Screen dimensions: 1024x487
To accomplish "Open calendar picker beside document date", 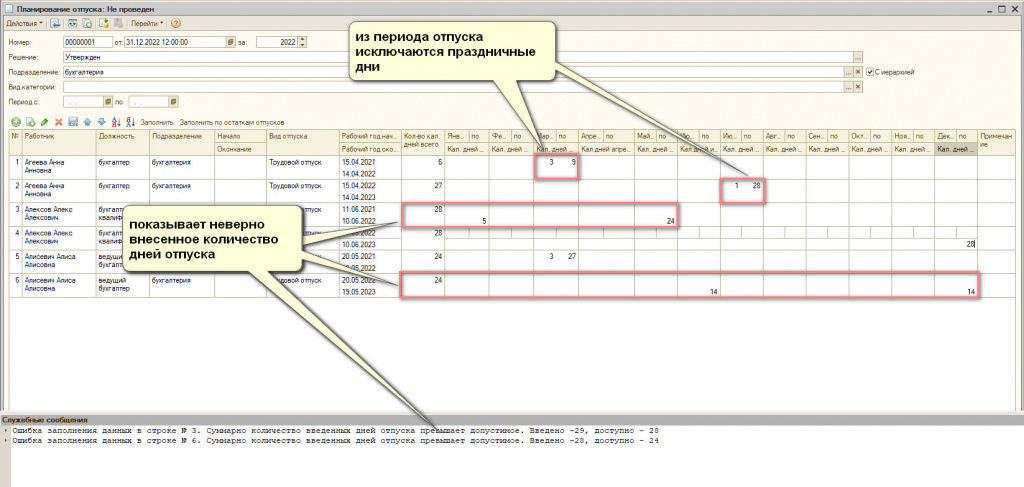I will [230, 42].
